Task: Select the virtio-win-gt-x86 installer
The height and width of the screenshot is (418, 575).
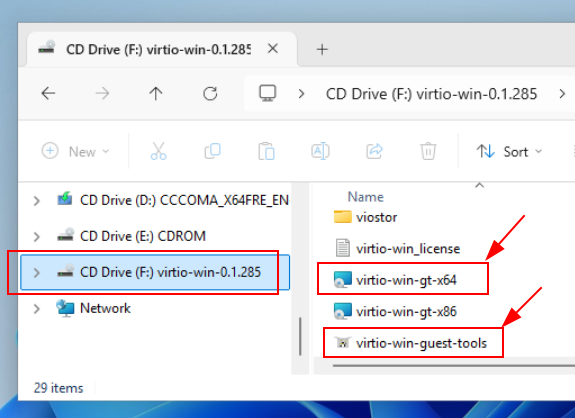Action: (406, 312)
